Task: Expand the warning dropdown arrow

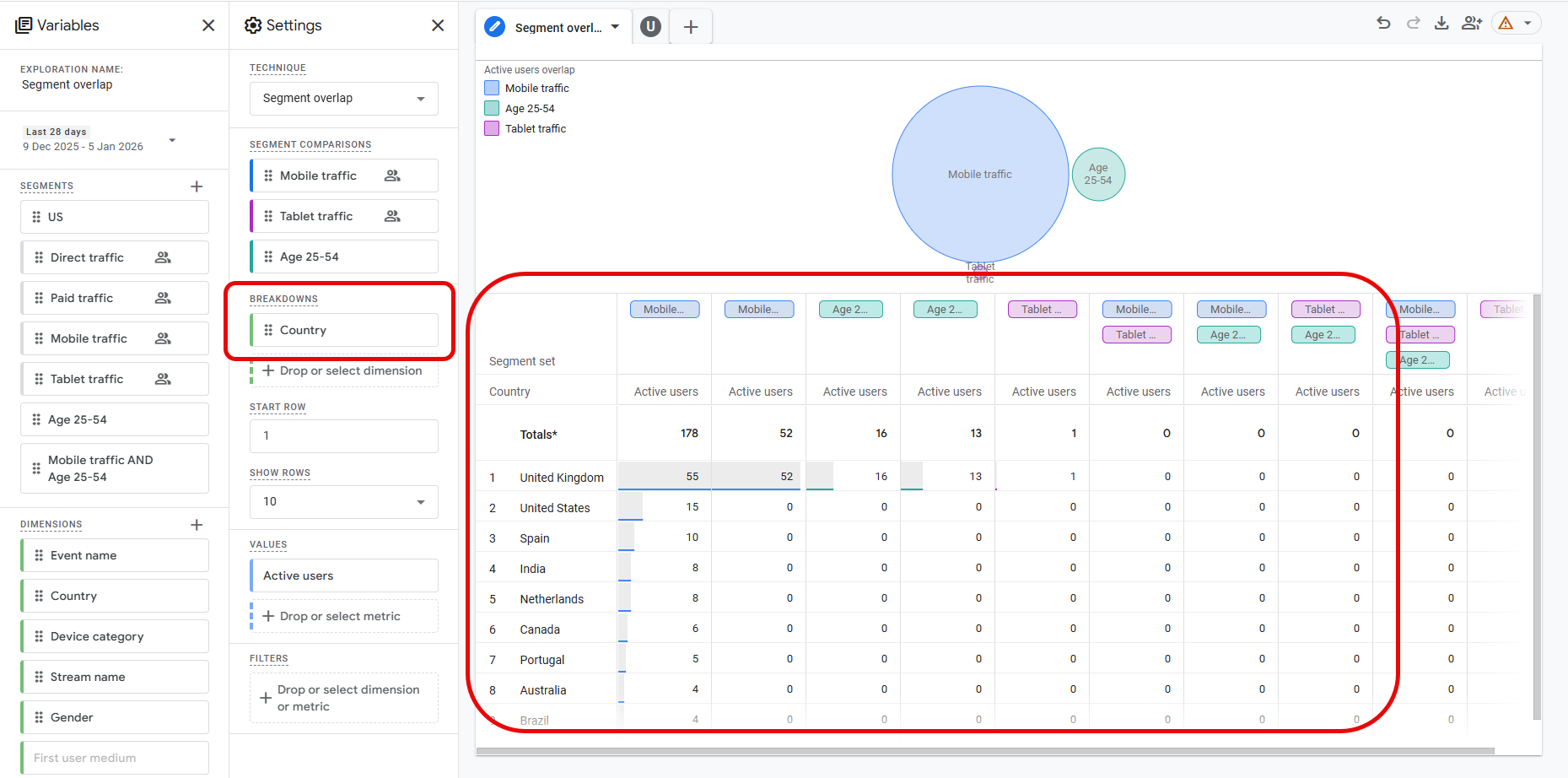Action: click(x=1528, y=23)
